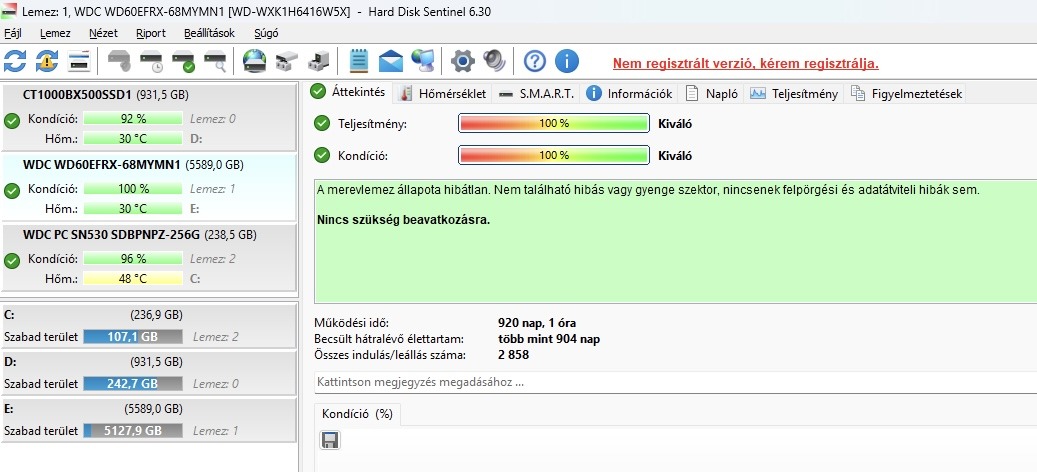Click the D: free space bar 242,7 GB
This screenshot has height=472, width=1037.
tap(133, 384)
